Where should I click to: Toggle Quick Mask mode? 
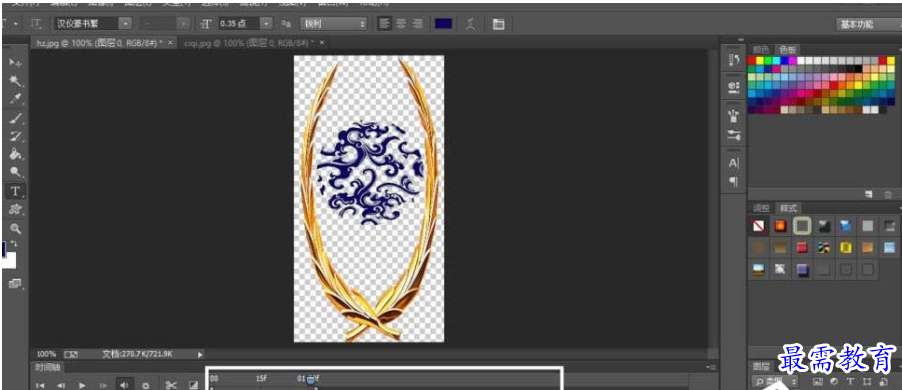[x=14, y=283]
